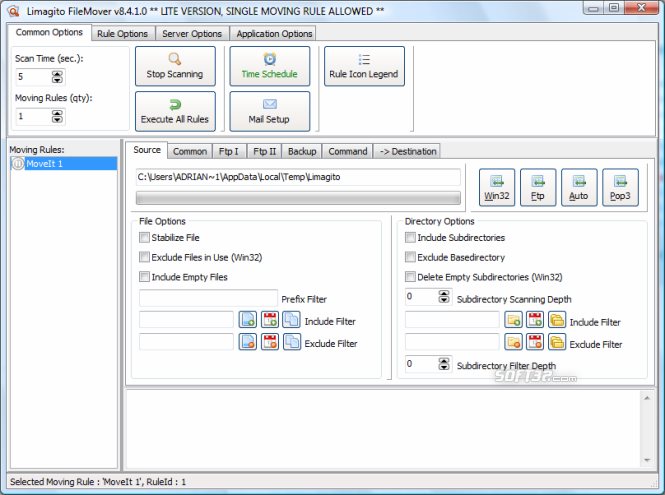Click log pane scrollbar up arrow

(x=647, y=398)
